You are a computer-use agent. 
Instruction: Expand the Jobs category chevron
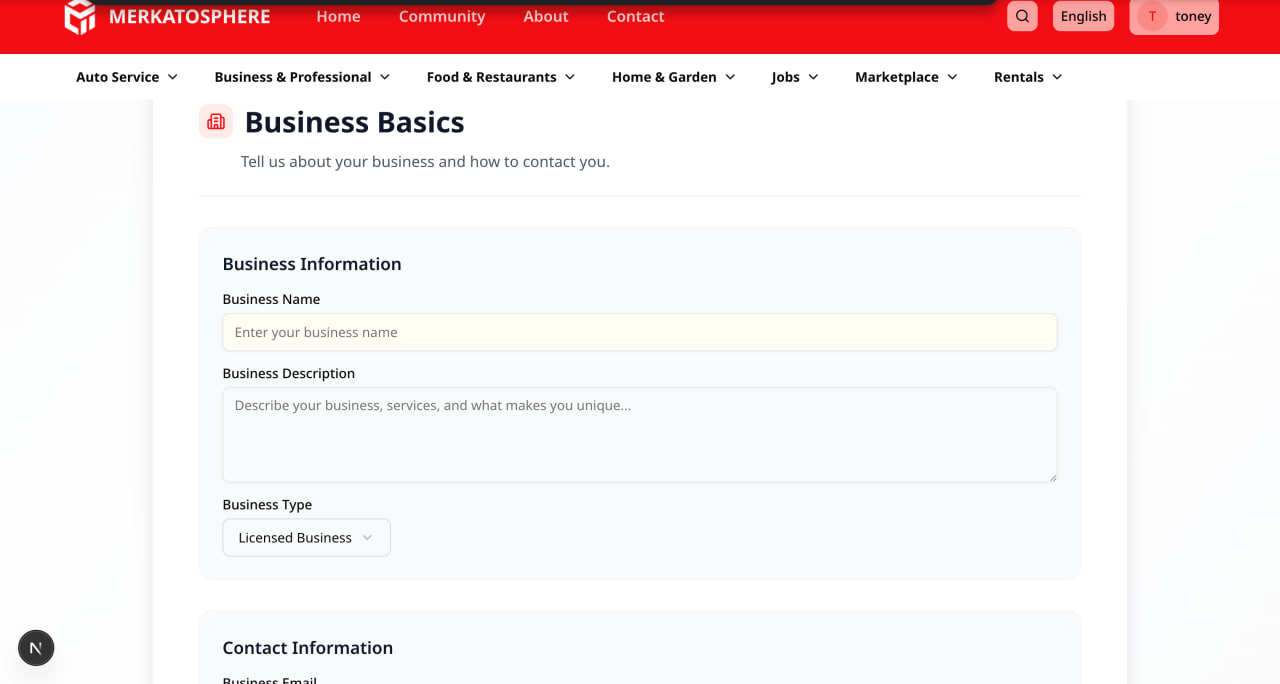[794, 77]
